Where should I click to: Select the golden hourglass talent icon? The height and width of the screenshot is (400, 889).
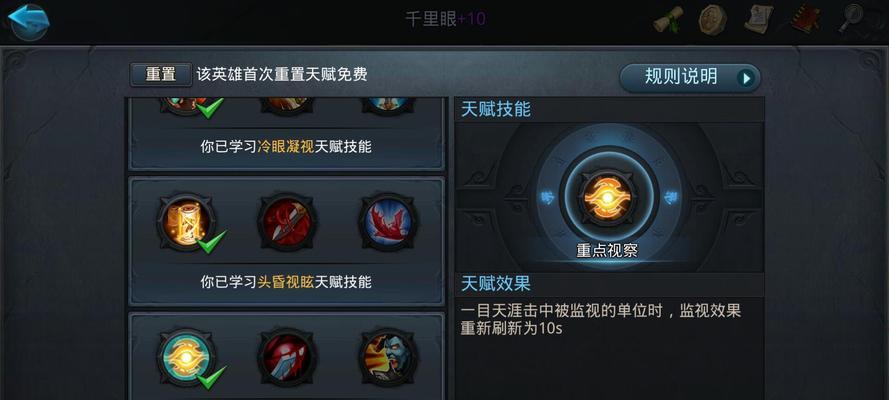(187, 222)
